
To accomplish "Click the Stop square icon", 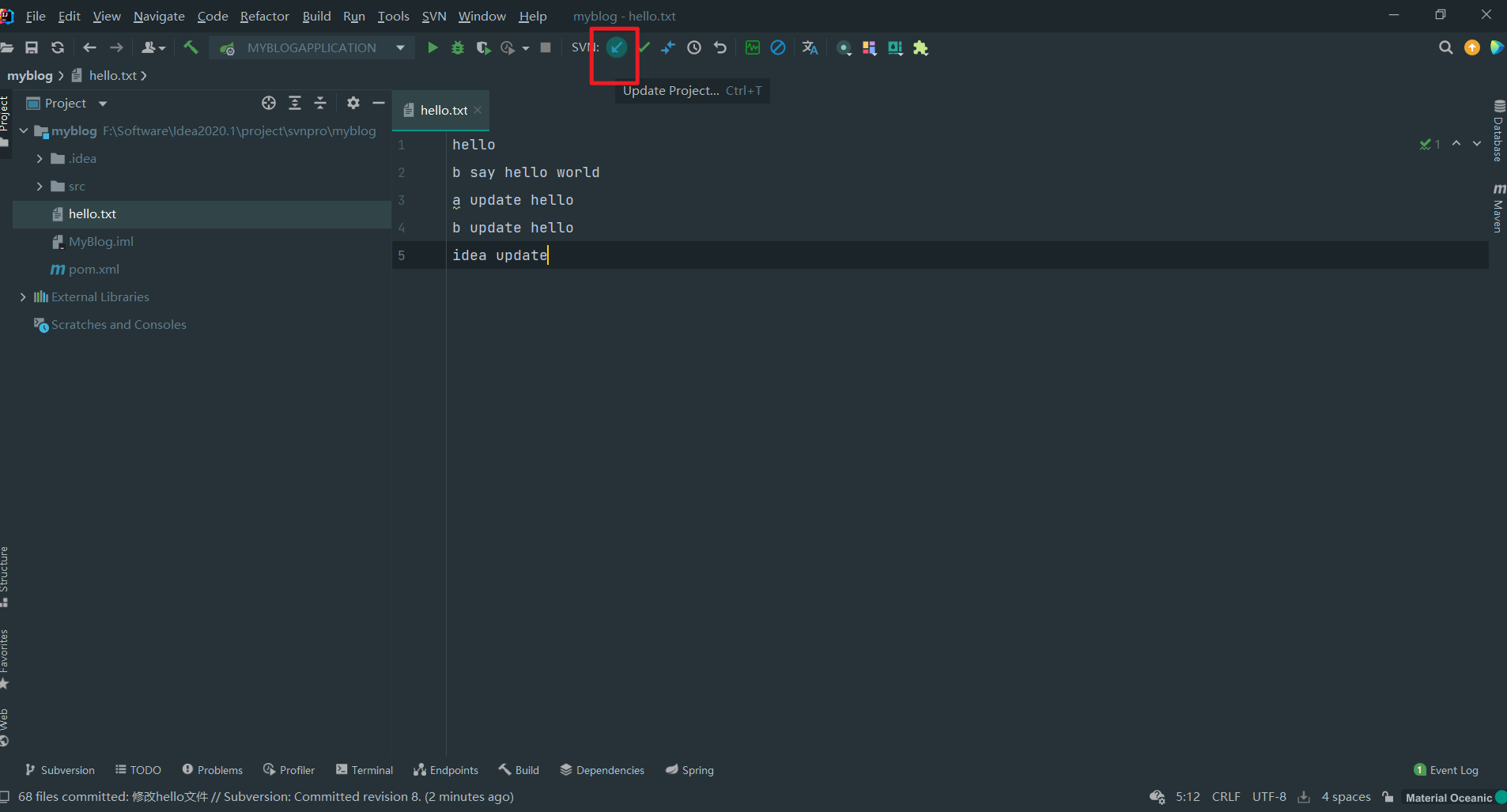I will coord(546,47).
